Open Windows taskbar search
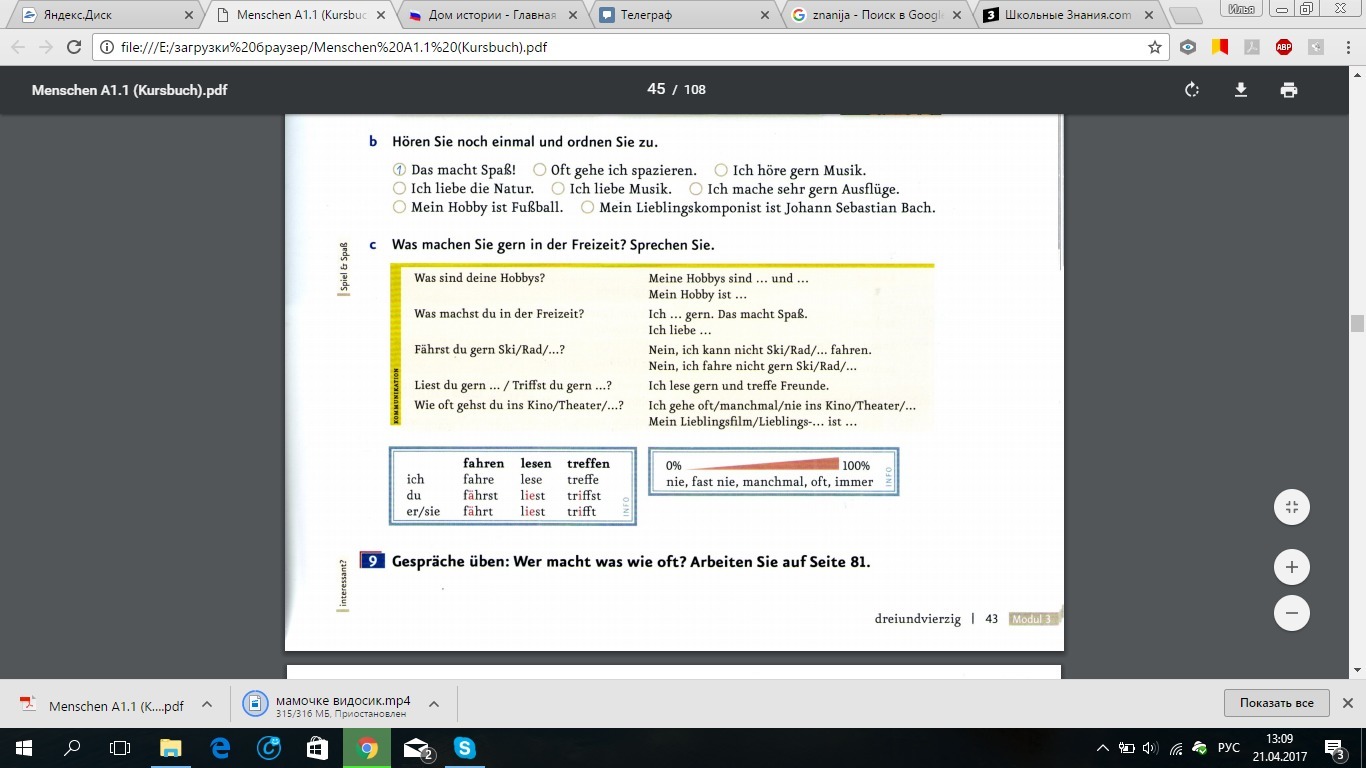1366x768 pixels. pyautogui.click(x=72, y=747)
